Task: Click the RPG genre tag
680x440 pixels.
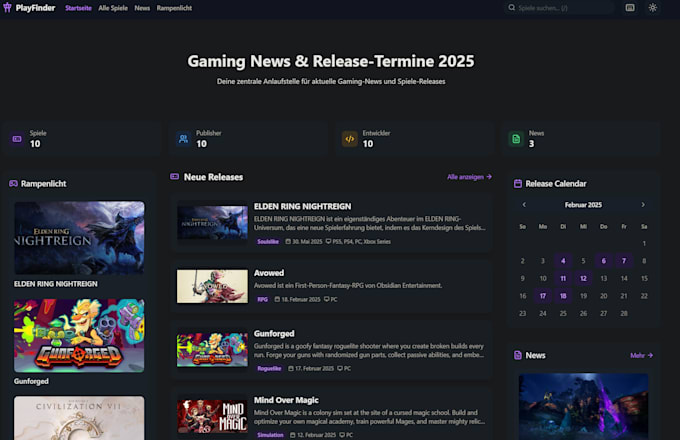Action: [x=262, y=299]
